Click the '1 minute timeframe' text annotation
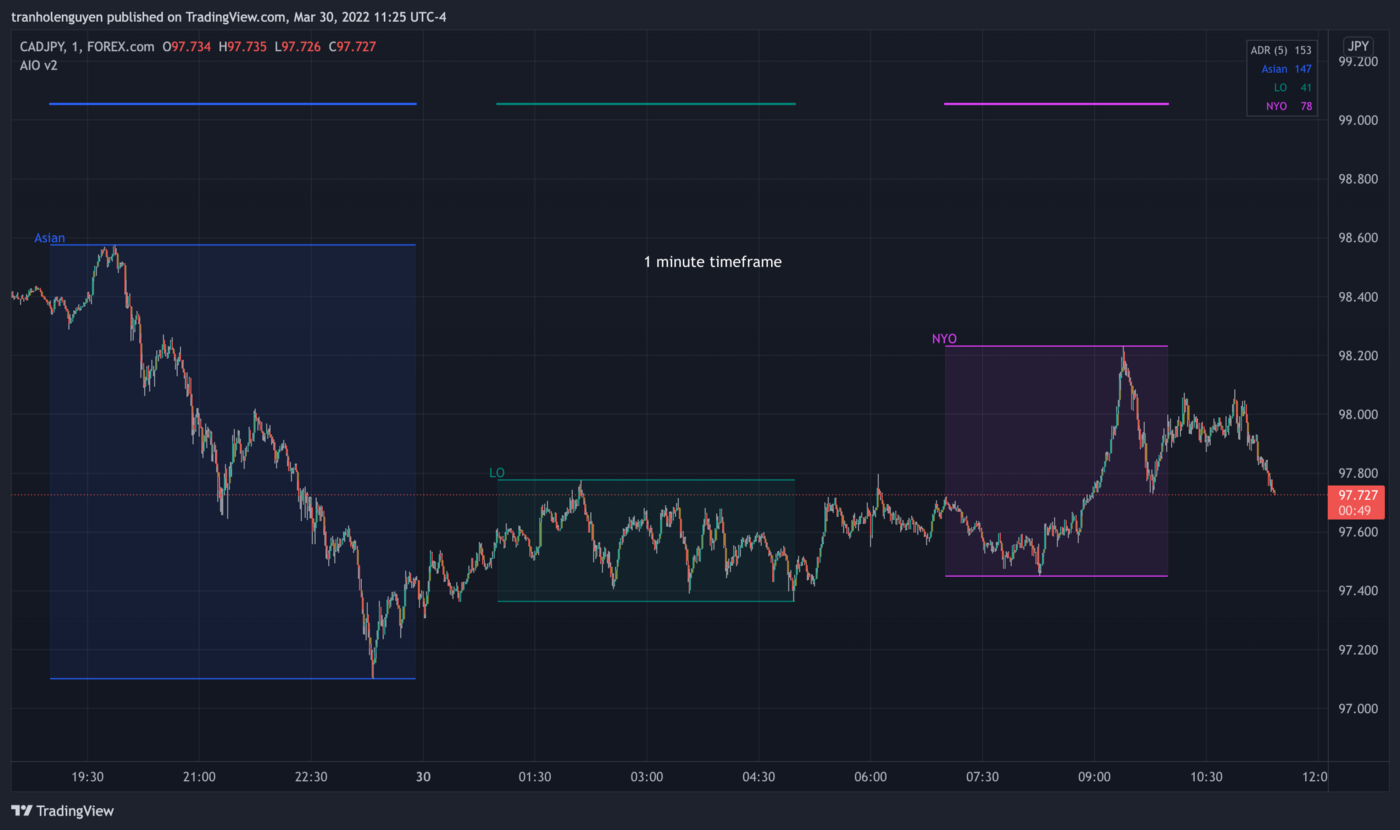The height and width of the screenshot is (830, 1400). pos(713,261)
